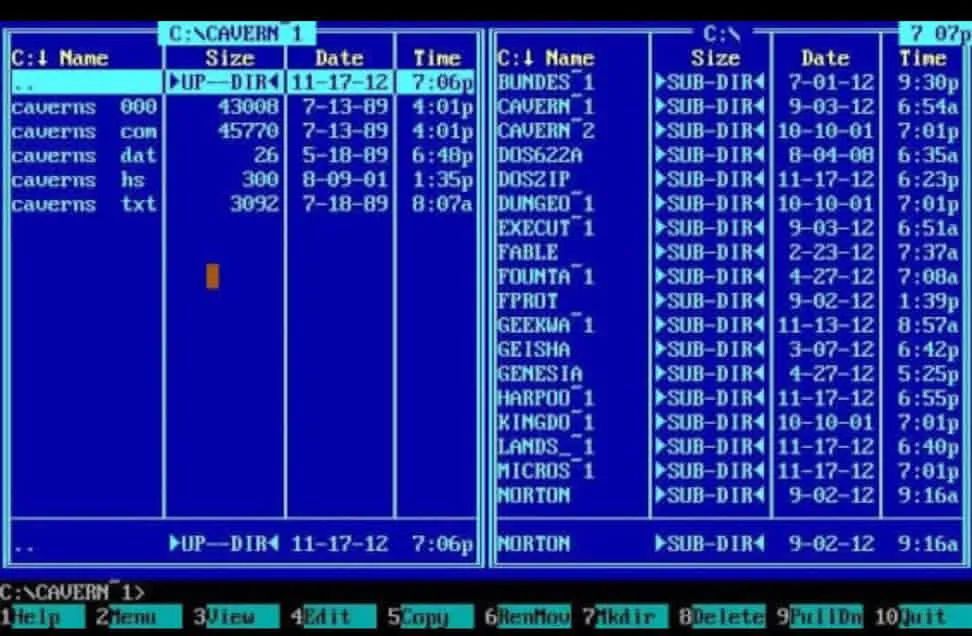Click the 1 Help function key
This screenshot has width=972, height=636.
43,617
